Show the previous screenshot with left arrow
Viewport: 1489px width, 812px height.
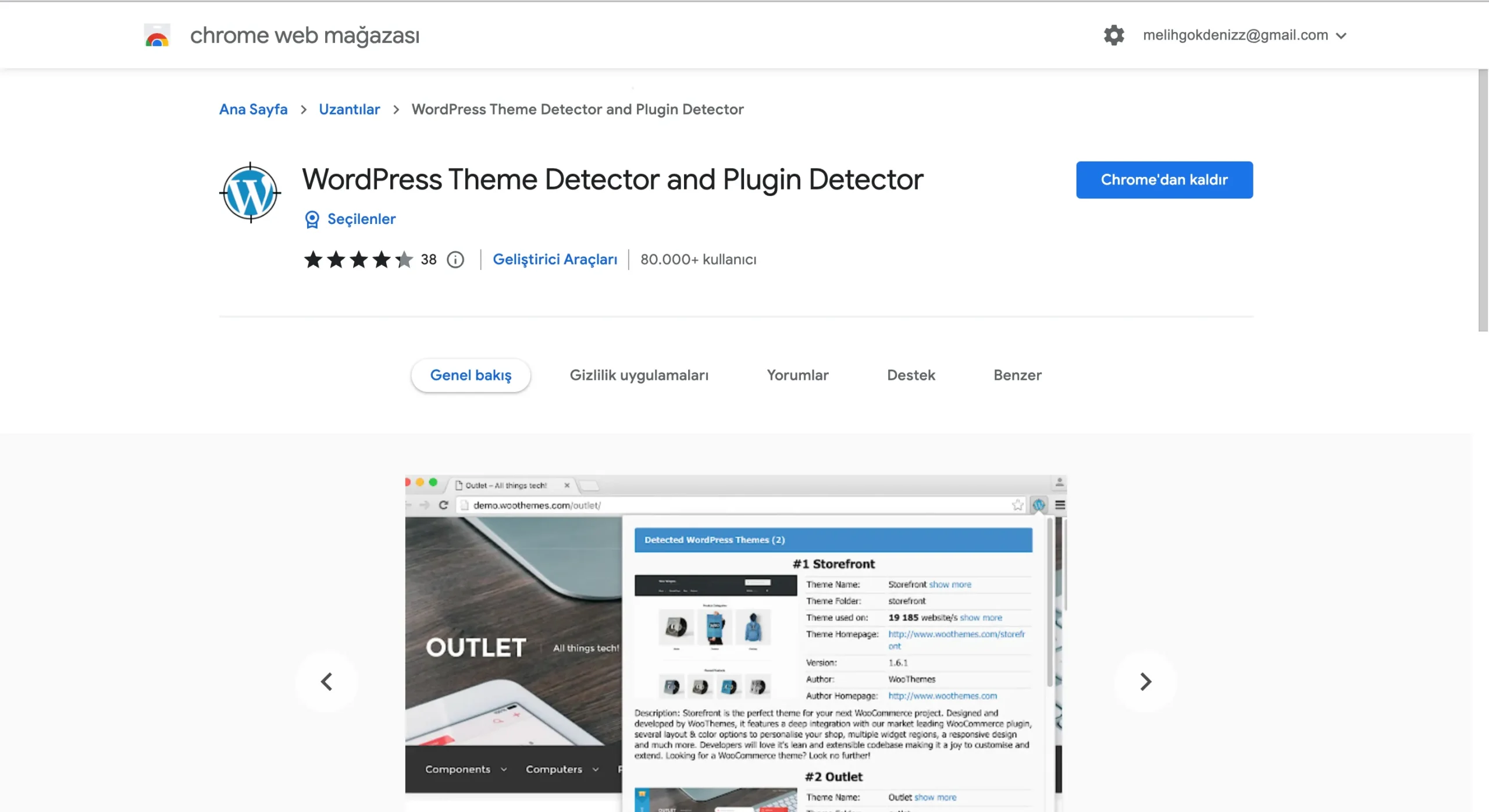[x=326, y=681]
